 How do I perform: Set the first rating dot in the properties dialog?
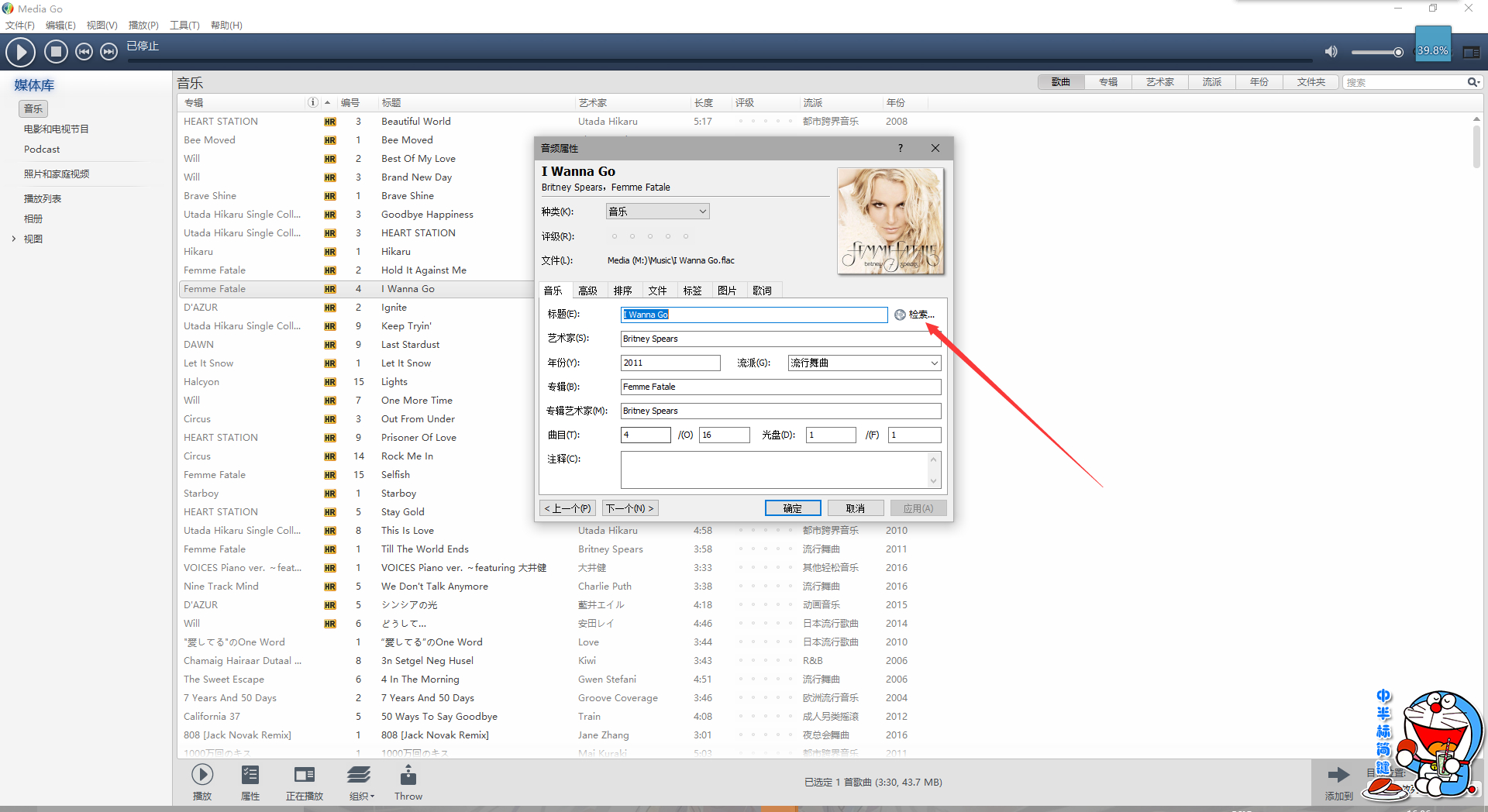point(615,236)
